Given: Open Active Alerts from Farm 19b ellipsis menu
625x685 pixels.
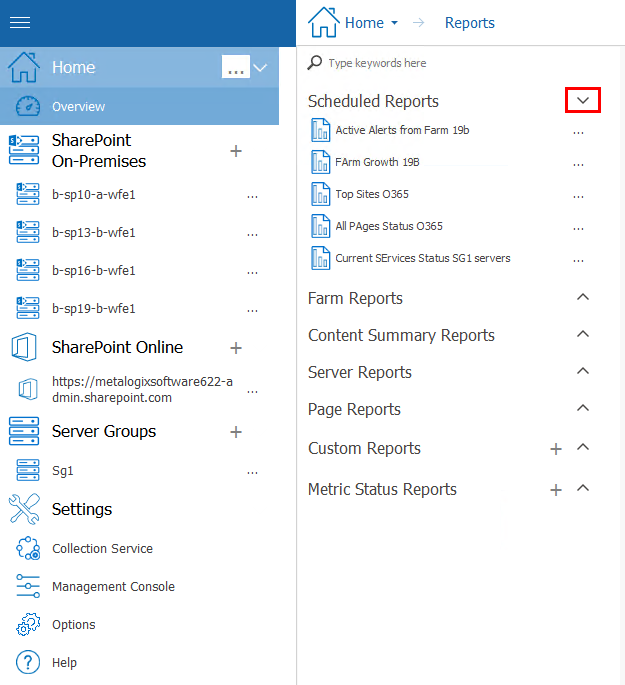Looking at the screenshot, I should click(578, 132).
